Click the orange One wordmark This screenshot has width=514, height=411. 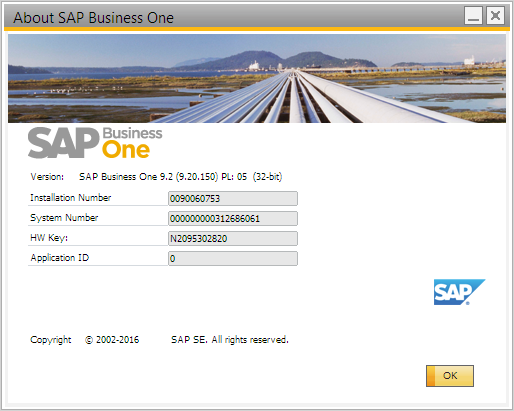coord(126,150)
